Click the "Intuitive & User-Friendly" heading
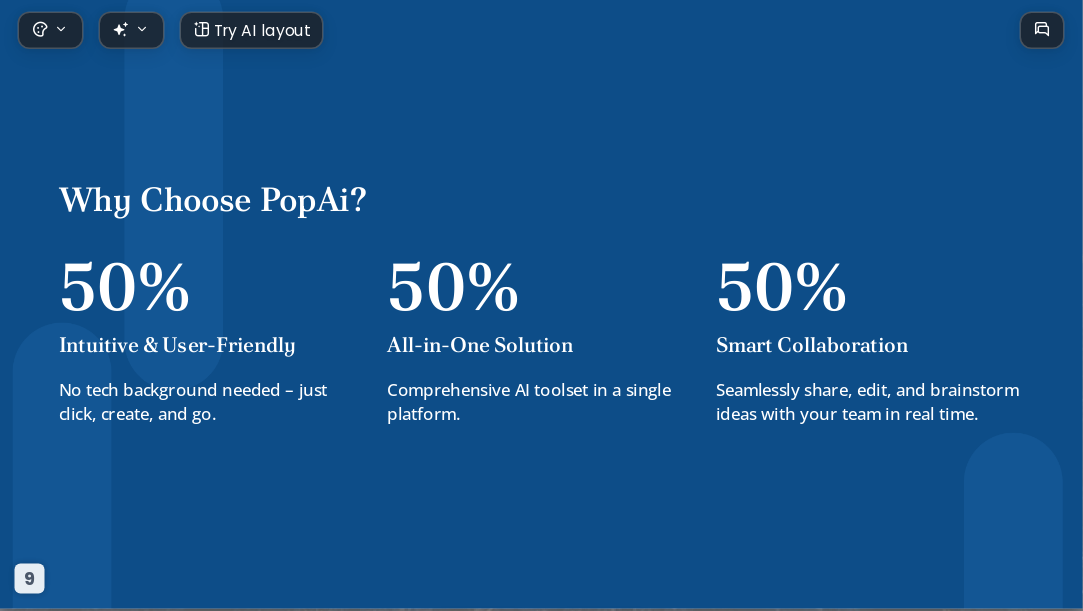 178,345
